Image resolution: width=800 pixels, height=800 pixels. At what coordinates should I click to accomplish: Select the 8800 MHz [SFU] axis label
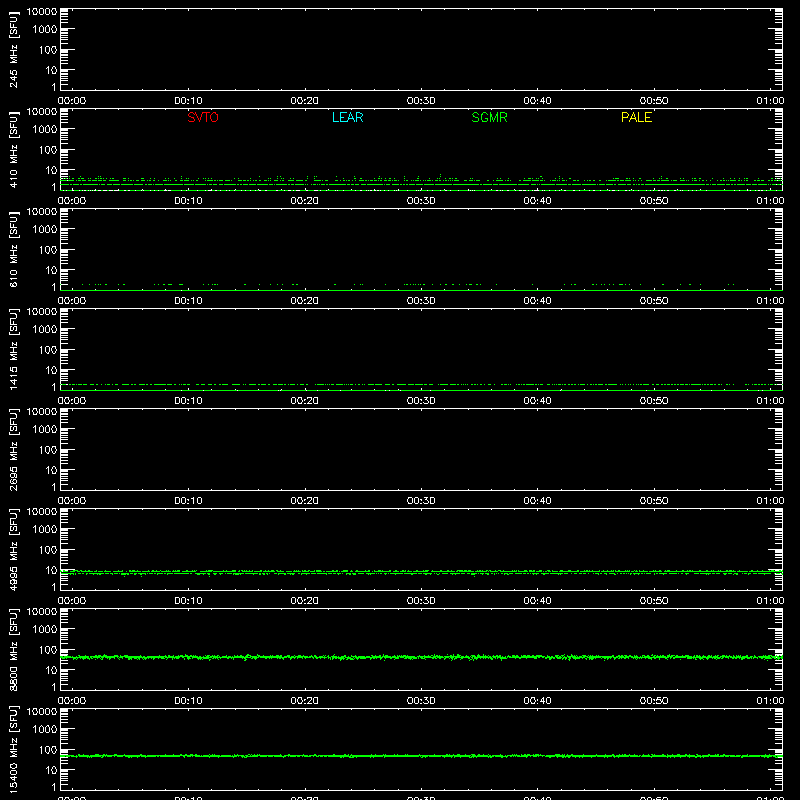point(13,649)
